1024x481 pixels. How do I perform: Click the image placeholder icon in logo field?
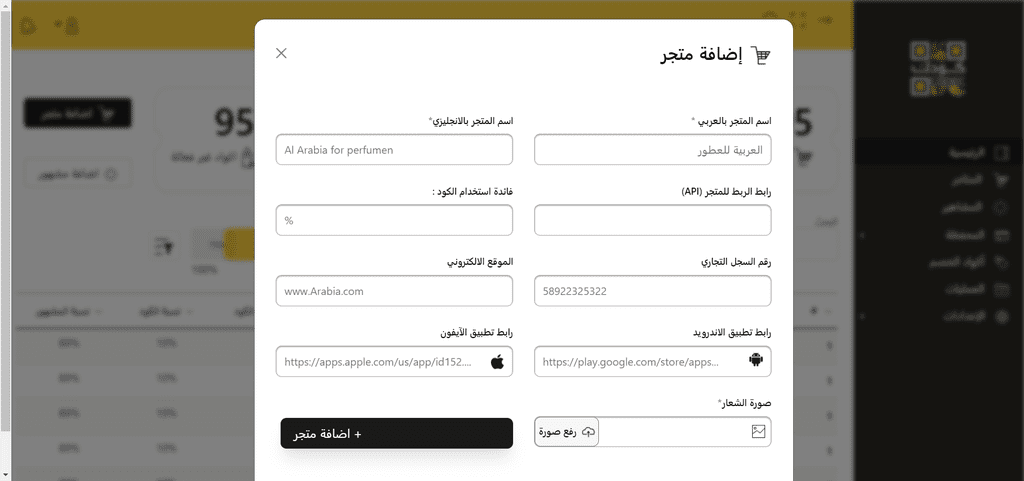point(758,431)
